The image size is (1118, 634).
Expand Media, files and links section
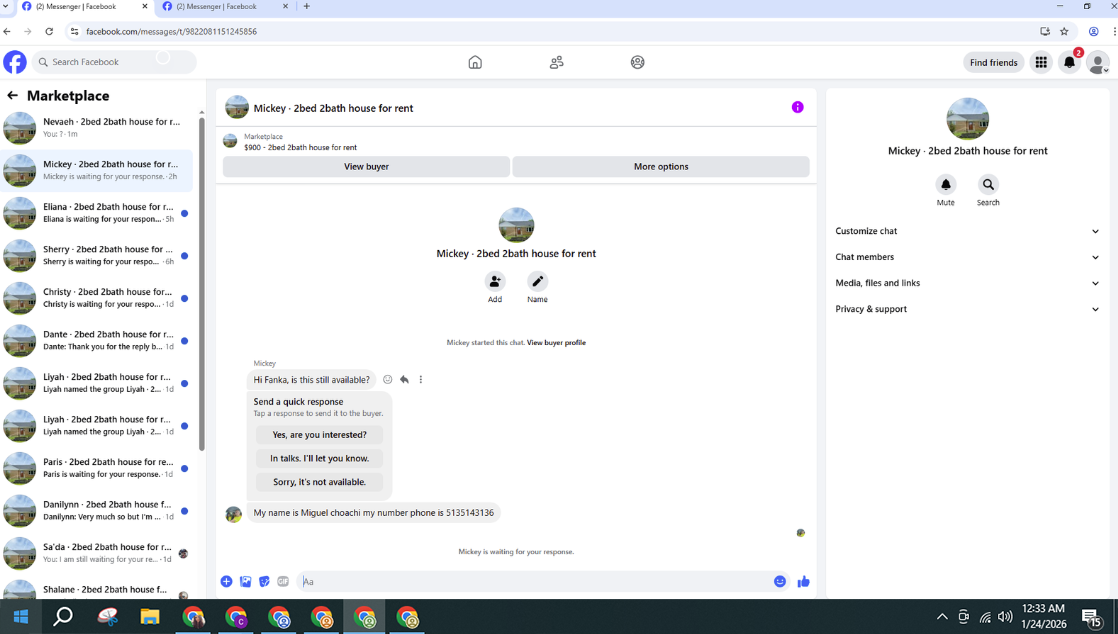[x=967, y=283]
